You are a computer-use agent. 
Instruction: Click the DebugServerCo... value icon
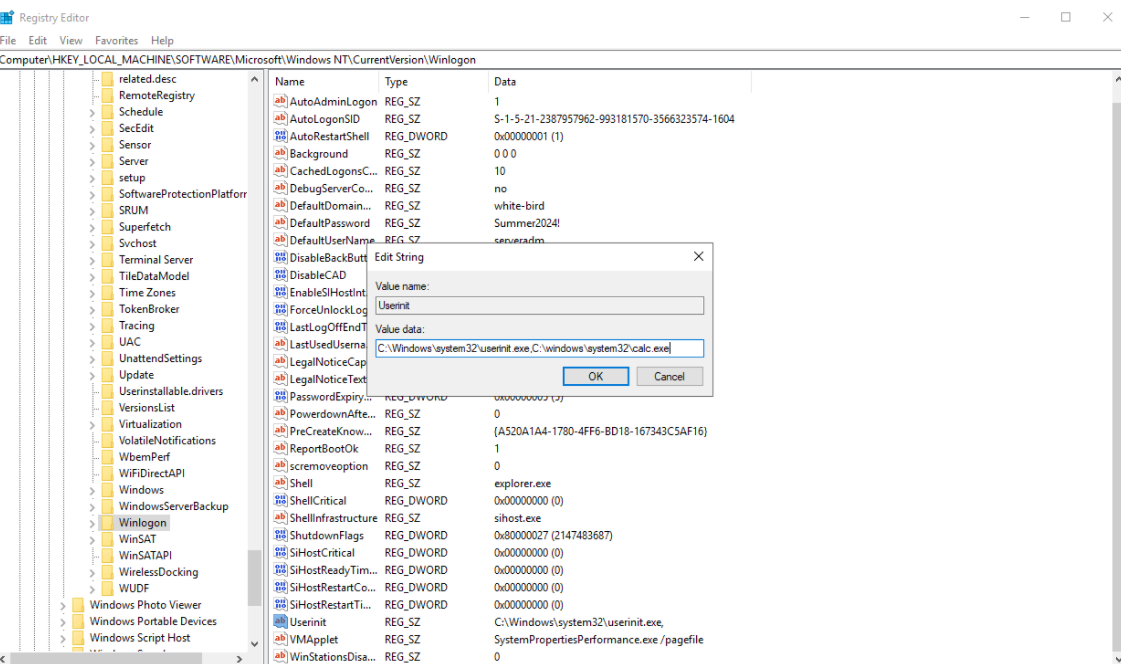280,188
